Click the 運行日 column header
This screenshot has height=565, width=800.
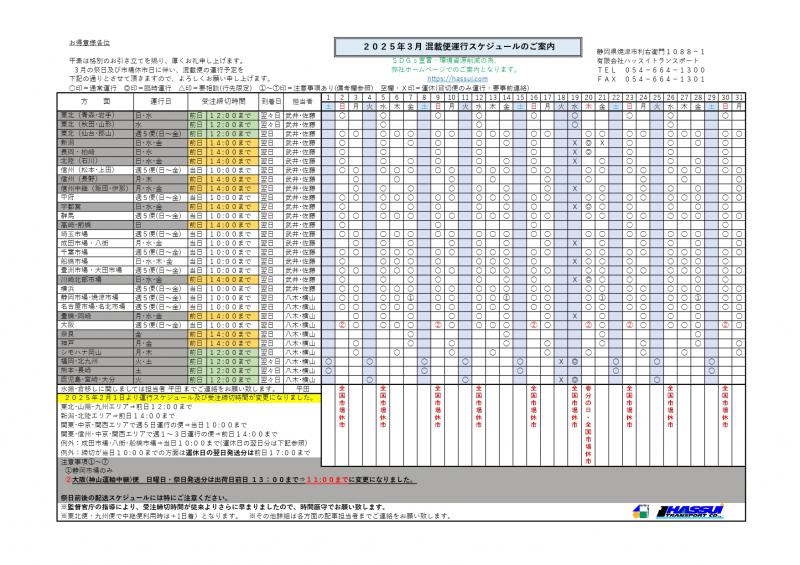point(161,102)
